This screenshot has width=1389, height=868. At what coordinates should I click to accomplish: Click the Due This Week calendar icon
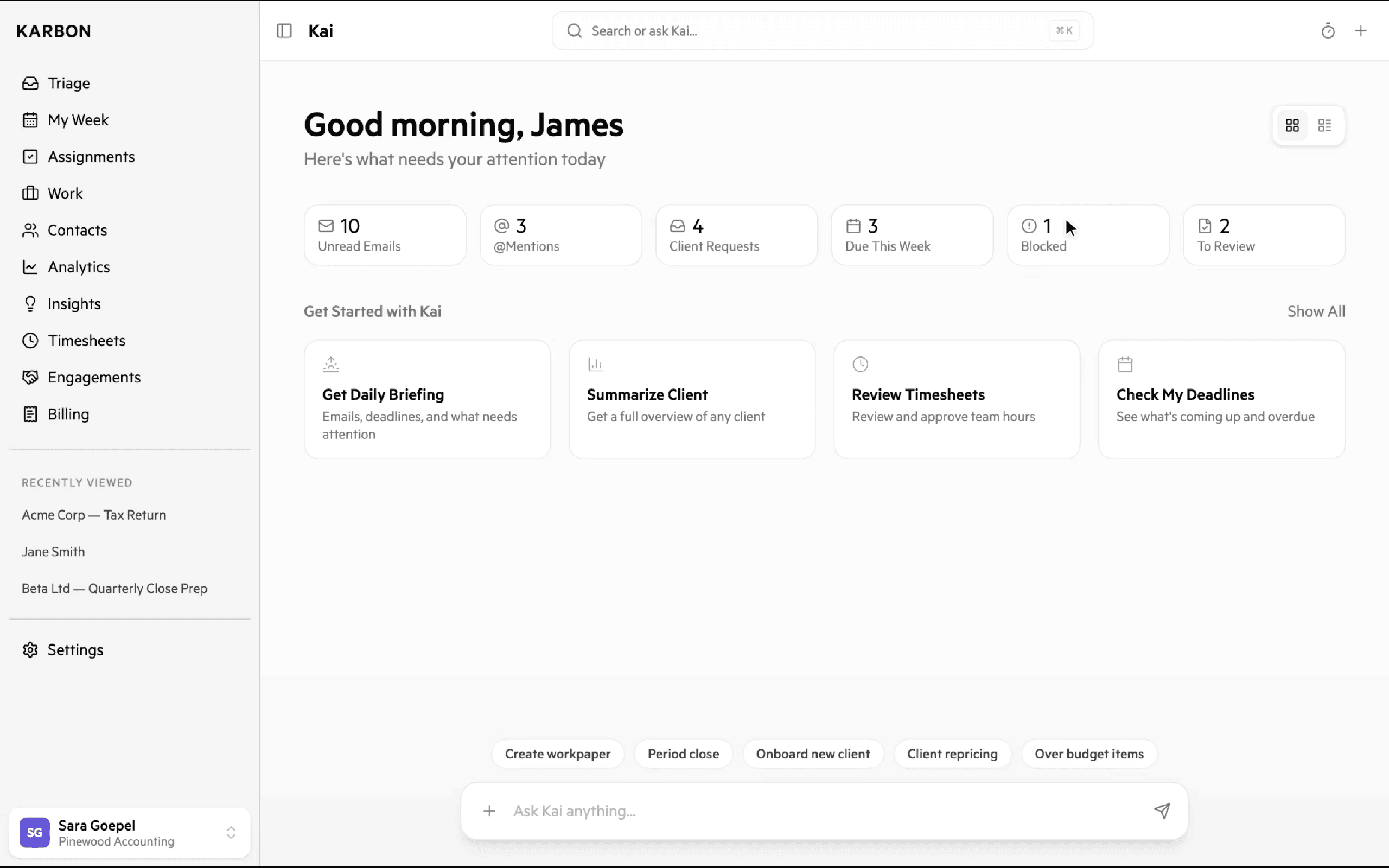853,226
